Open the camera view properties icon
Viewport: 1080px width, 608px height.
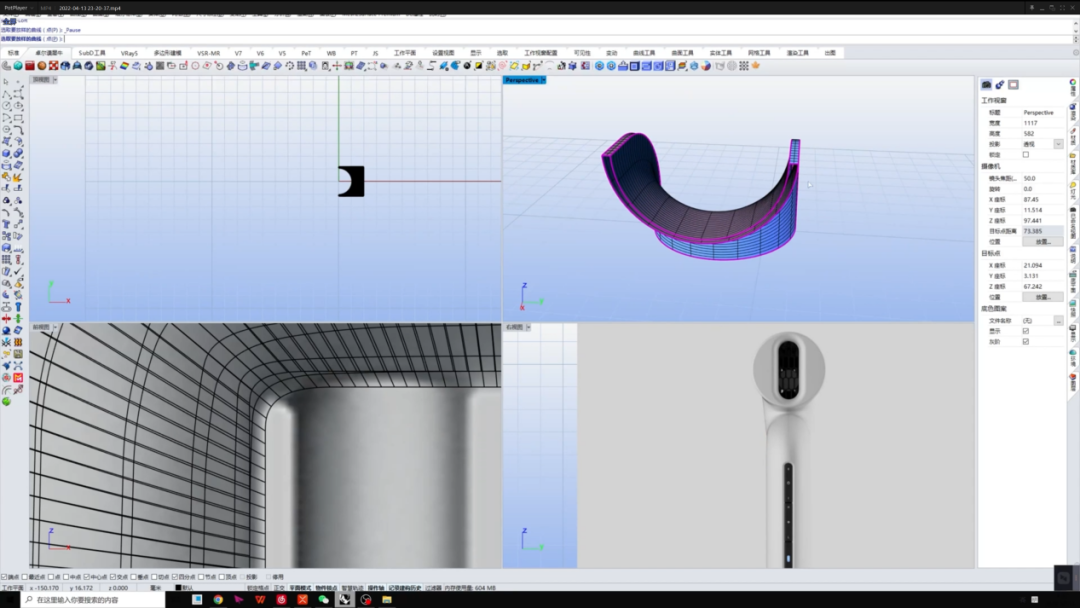click(x=986, y=85)
